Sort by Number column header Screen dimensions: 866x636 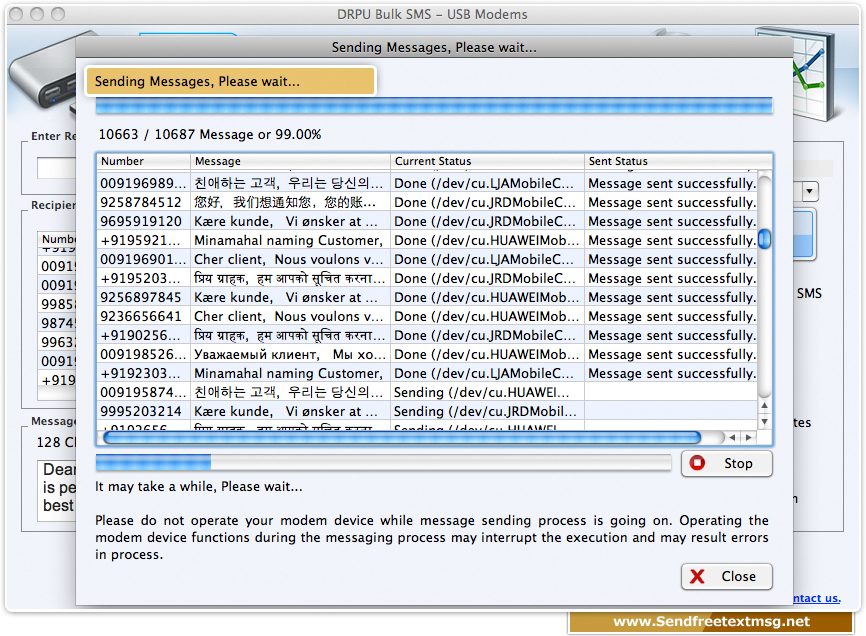(144, 161)
